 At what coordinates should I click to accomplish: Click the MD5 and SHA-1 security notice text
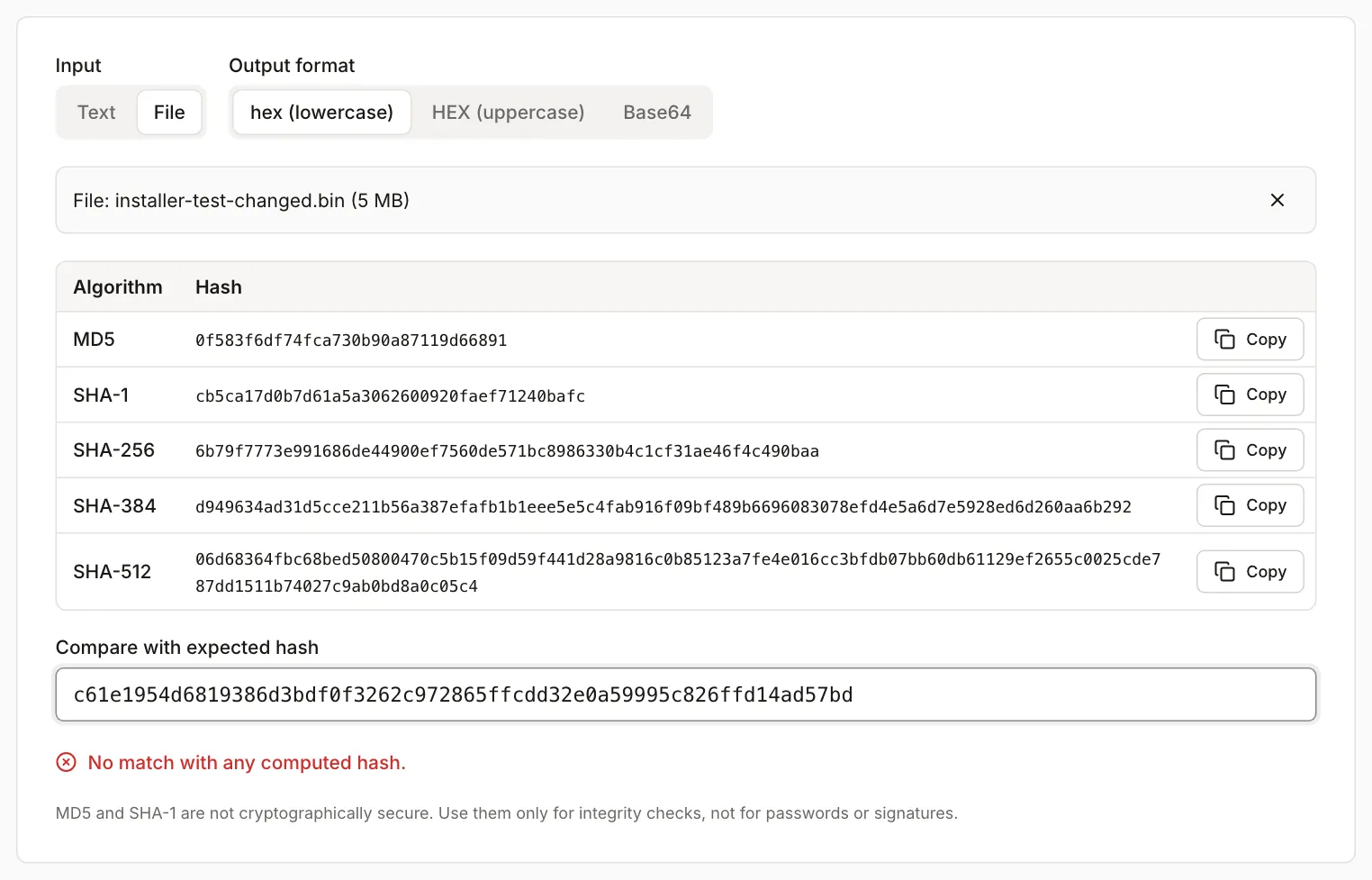[507, 813]
